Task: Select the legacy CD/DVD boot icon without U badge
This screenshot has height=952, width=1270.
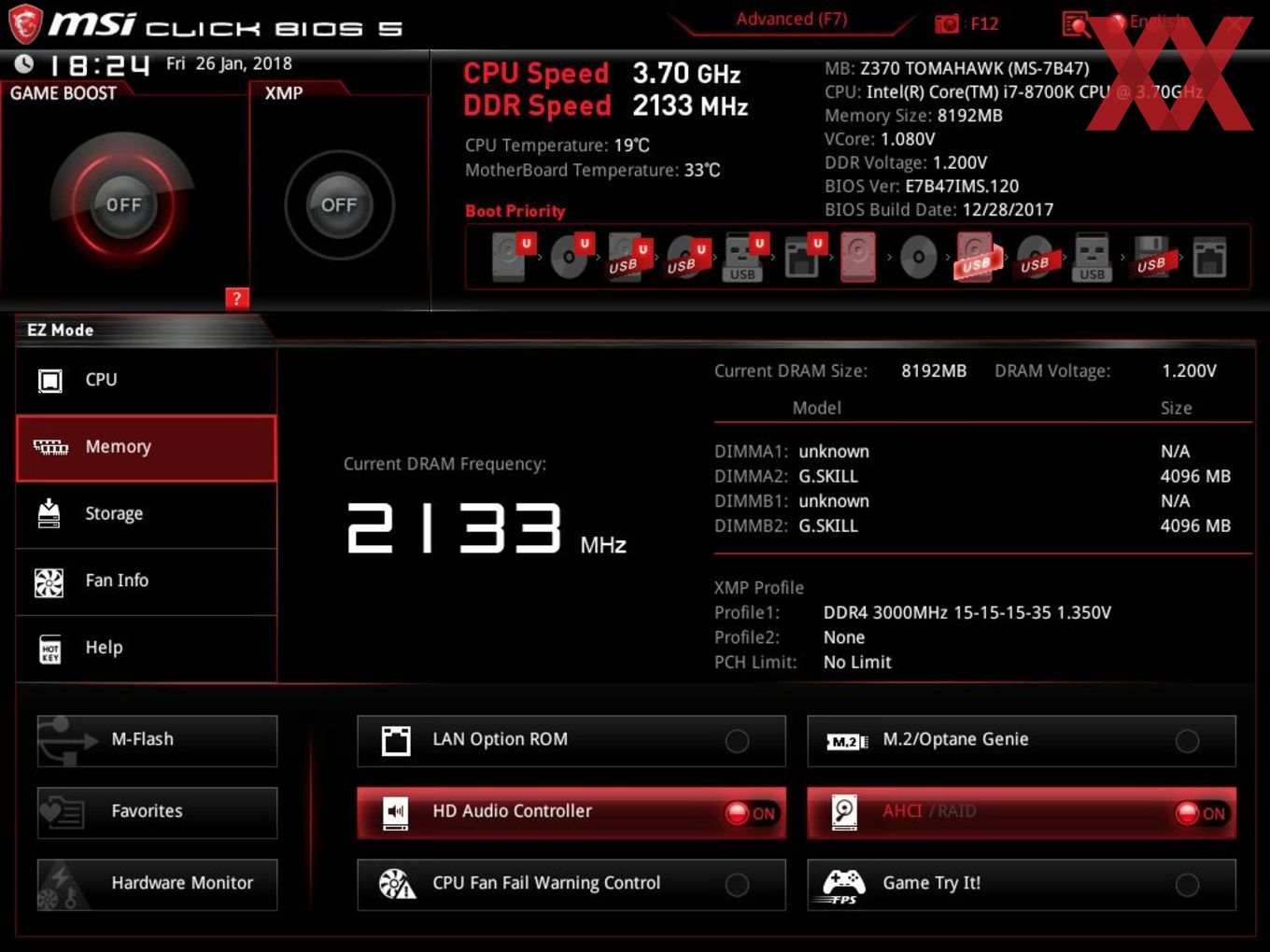Action: tap(918, 257)
